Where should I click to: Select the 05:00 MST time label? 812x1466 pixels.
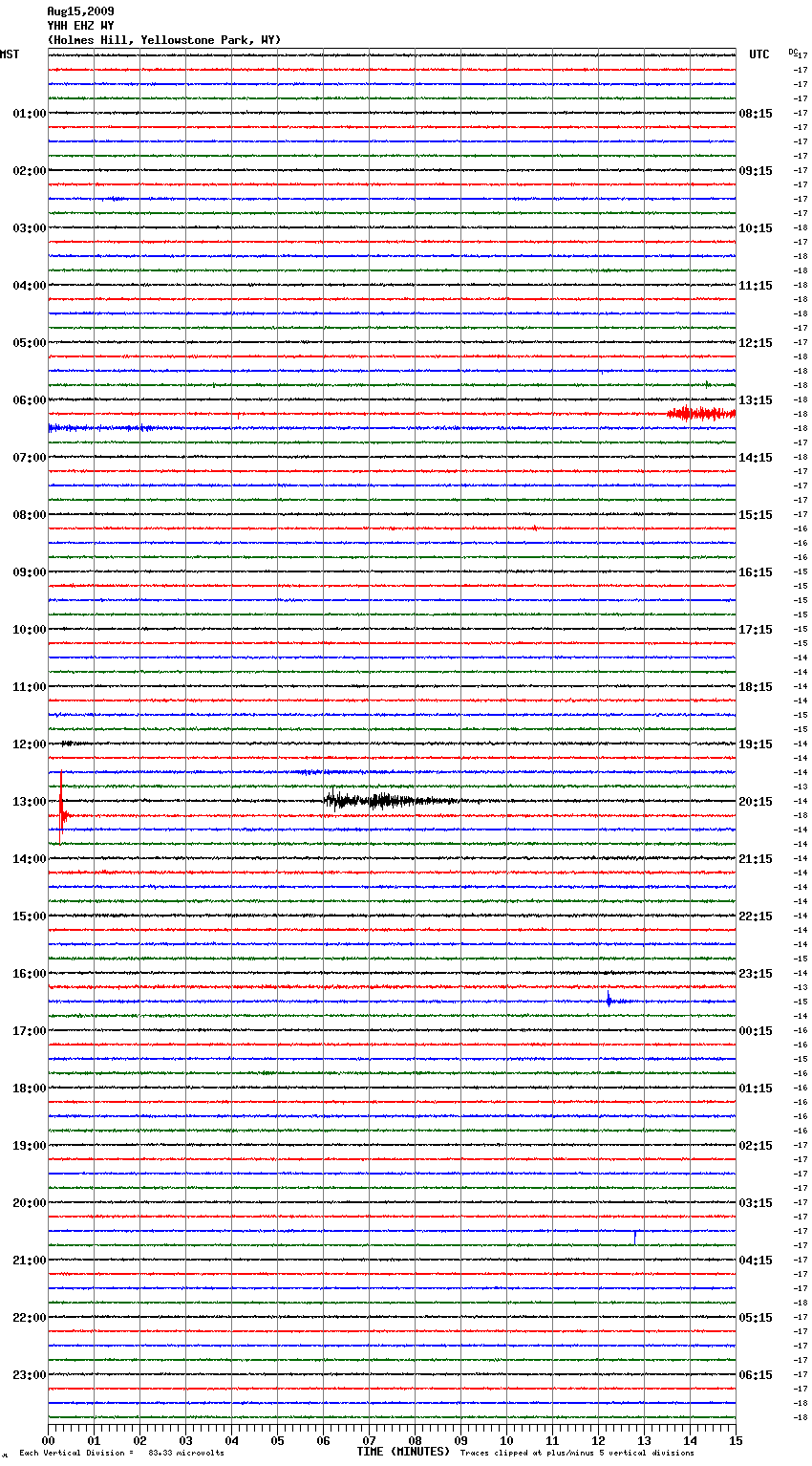[x=30, y=343]
